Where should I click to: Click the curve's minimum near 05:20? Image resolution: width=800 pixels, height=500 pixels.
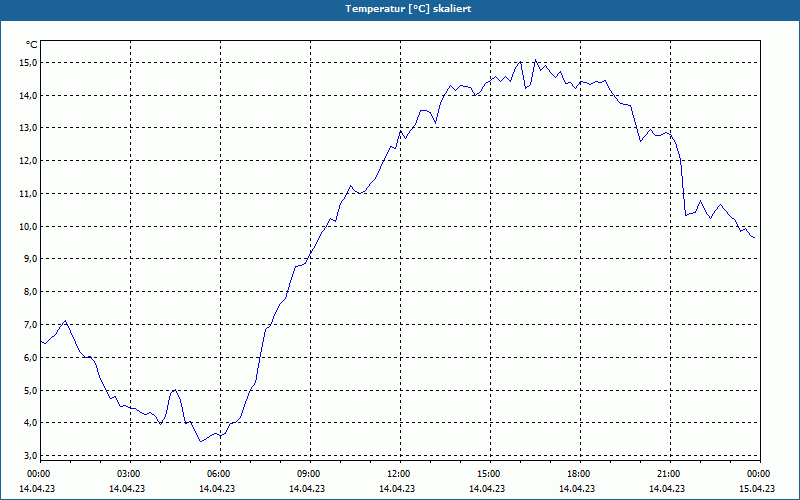click(201, 441)
